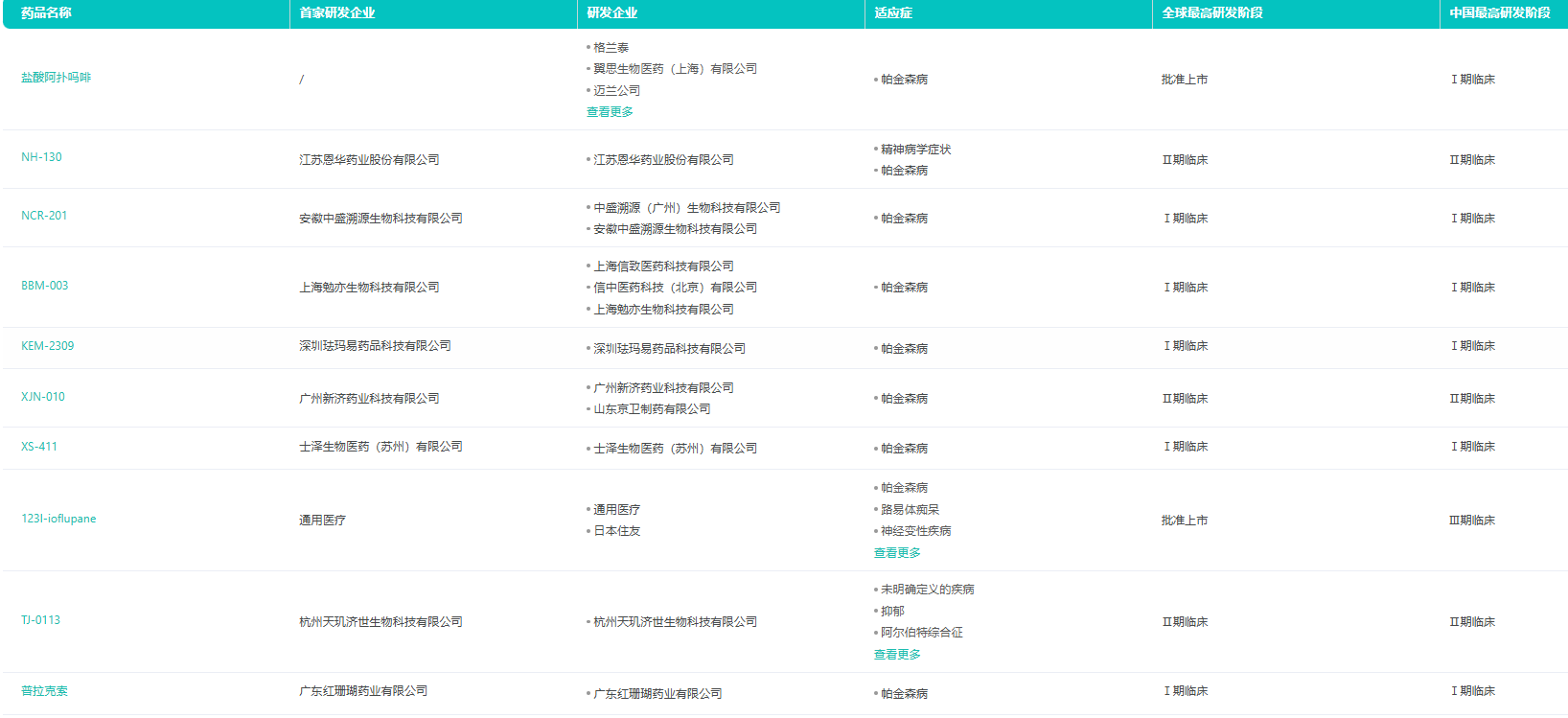Click the 研发企业 column header
The height and width of the screenshot is (718, 1568).
pos(611,13)
